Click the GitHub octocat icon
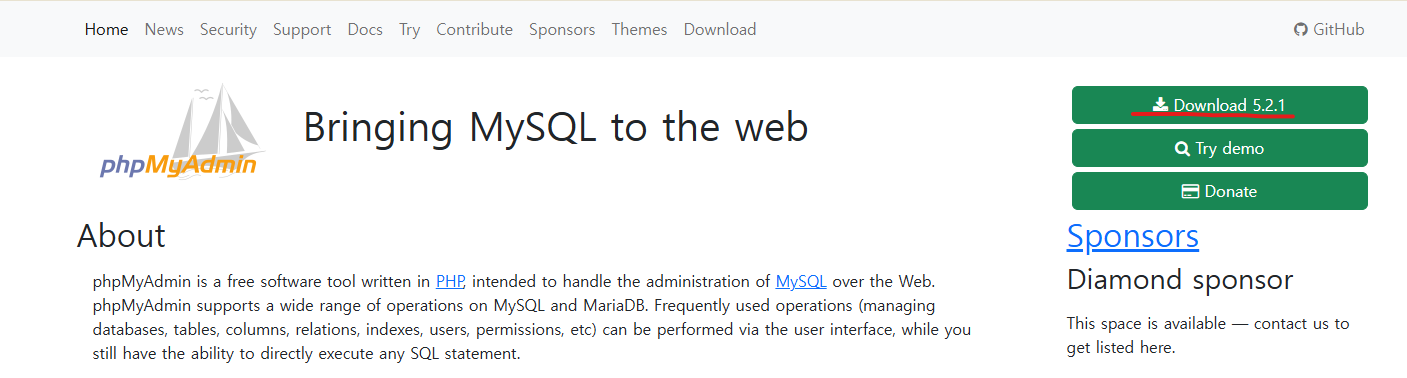The height and width of the screenshot is (378, 1407). pos(1300,30)
